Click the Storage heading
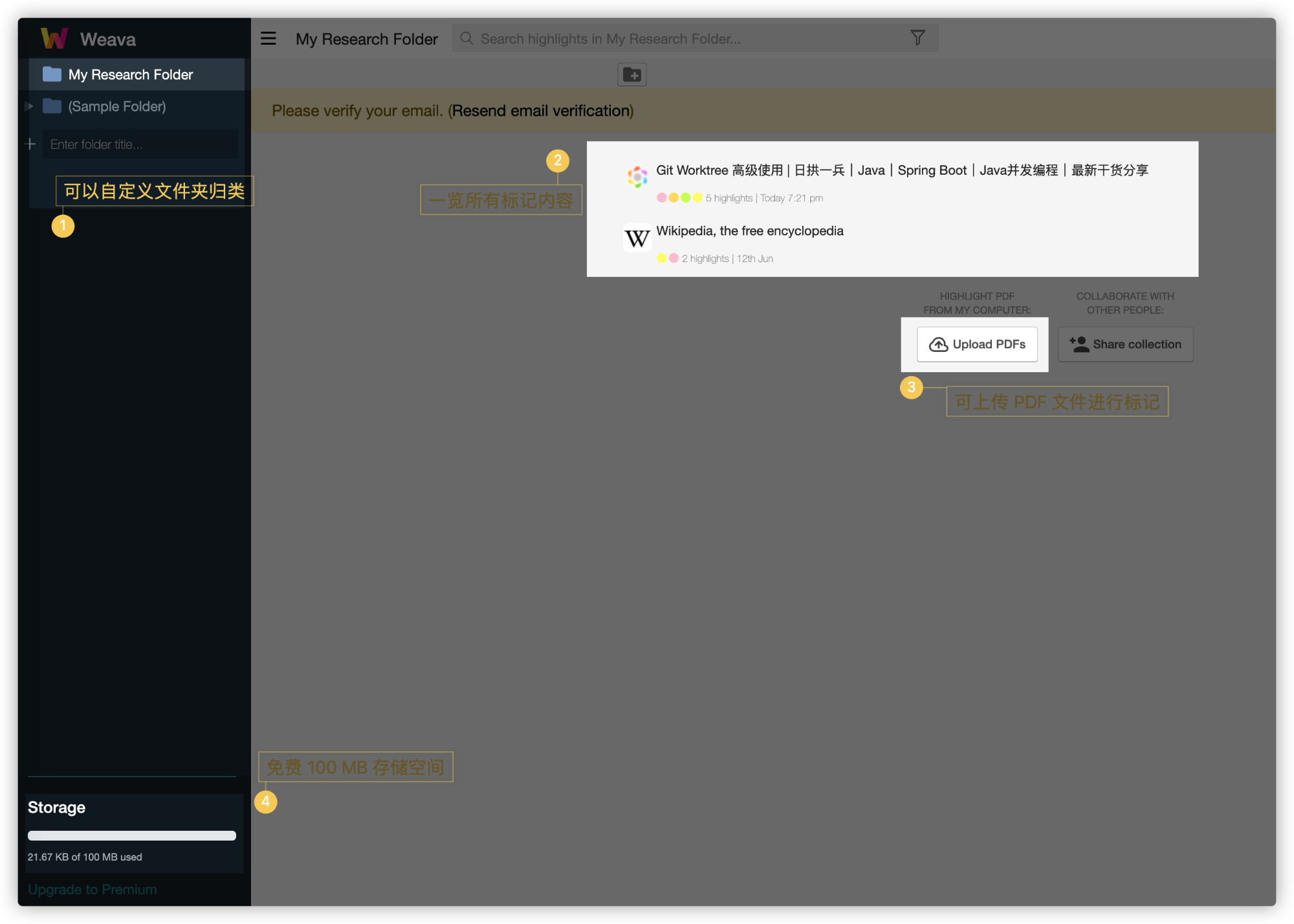 click(x=56, y=808)
